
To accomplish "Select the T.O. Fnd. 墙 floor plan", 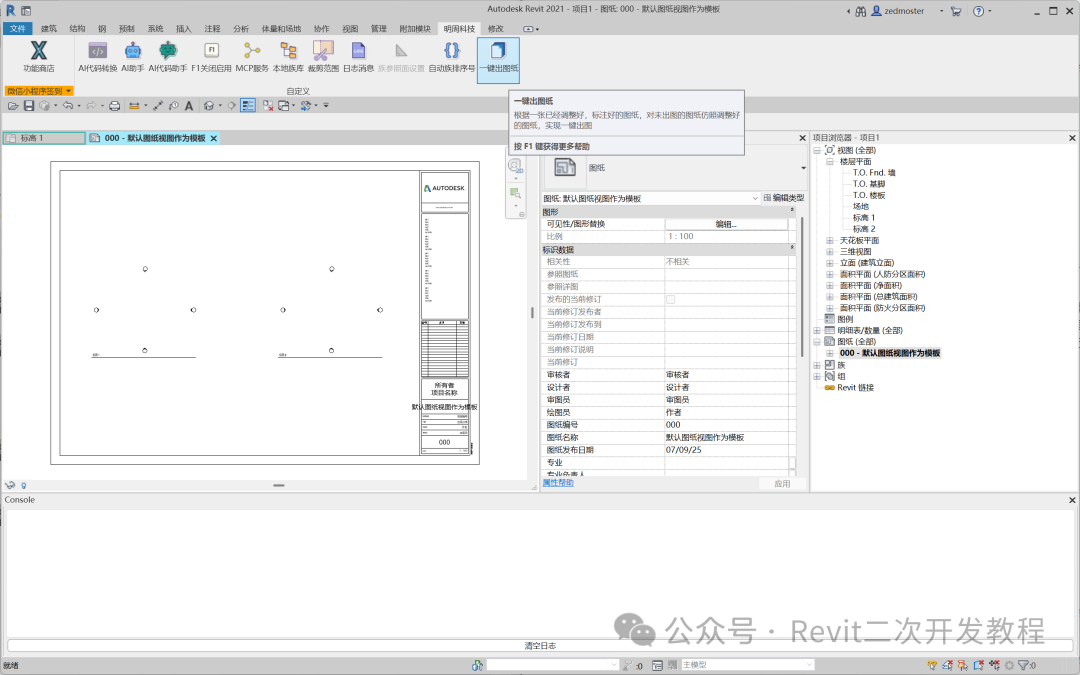I will point(874,173).
